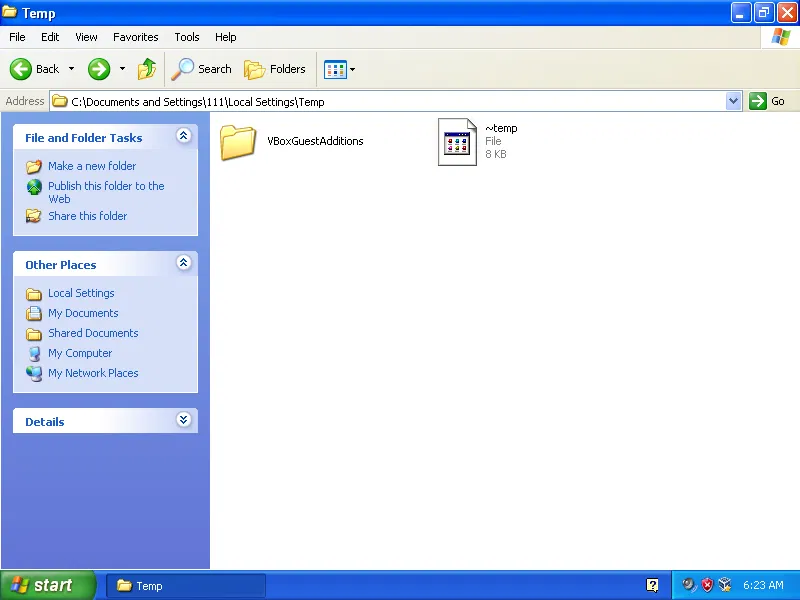Click the folder icon in address bar

pos(60,101)
